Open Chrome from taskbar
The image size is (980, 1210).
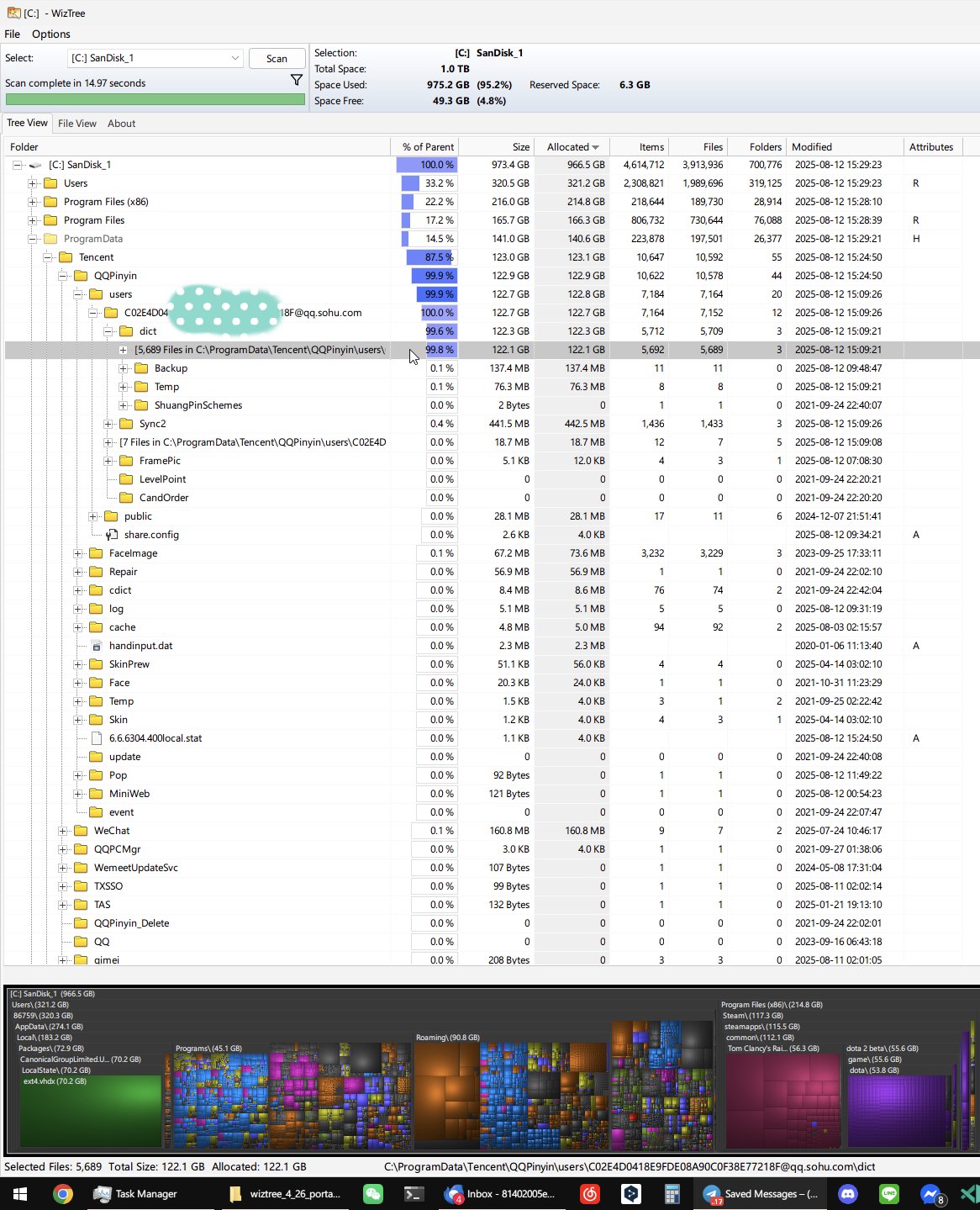coord(62,1193)
